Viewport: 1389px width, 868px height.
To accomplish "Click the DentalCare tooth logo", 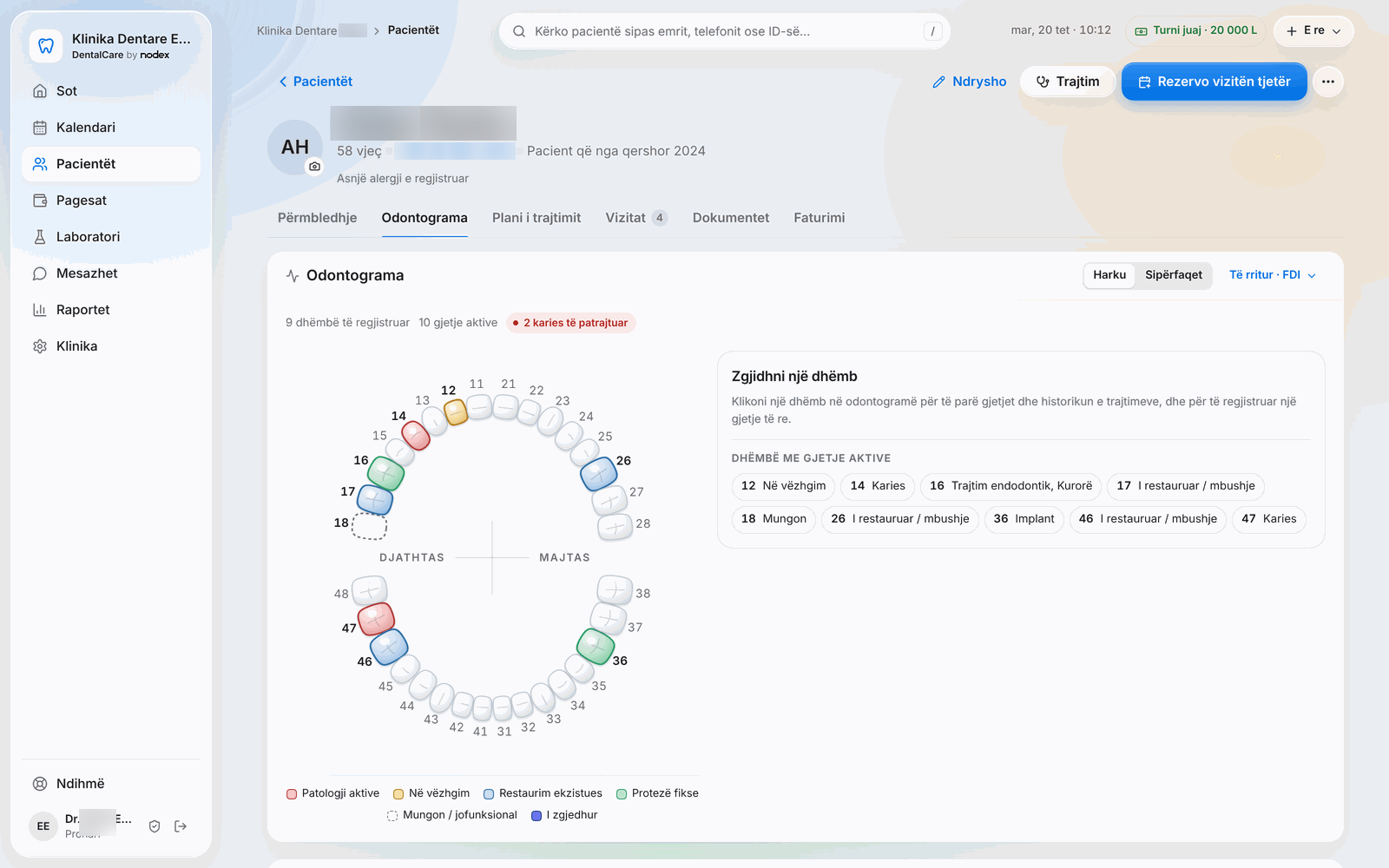I will click(x=46, y=46).
